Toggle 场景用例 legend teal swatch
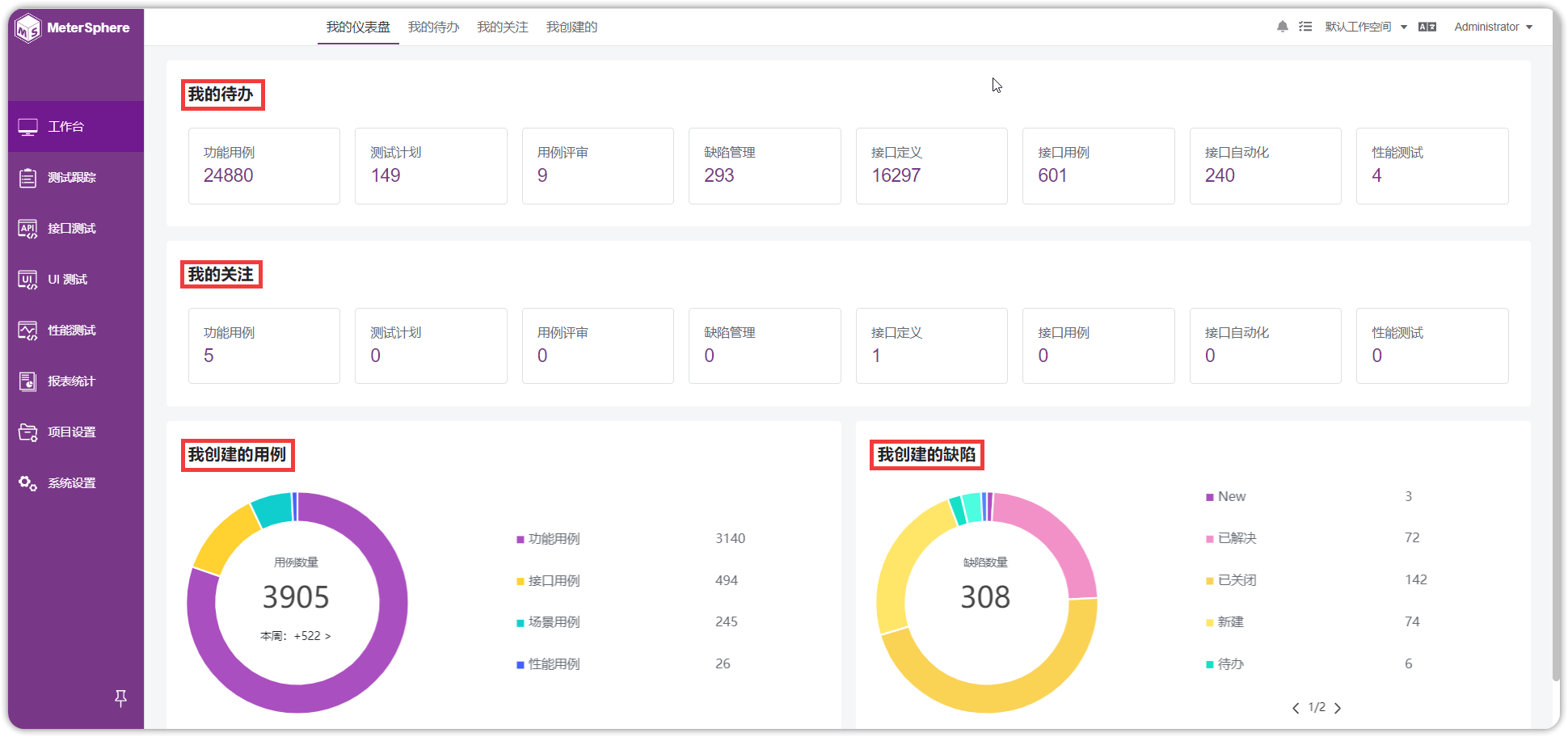 click(521, 623)
